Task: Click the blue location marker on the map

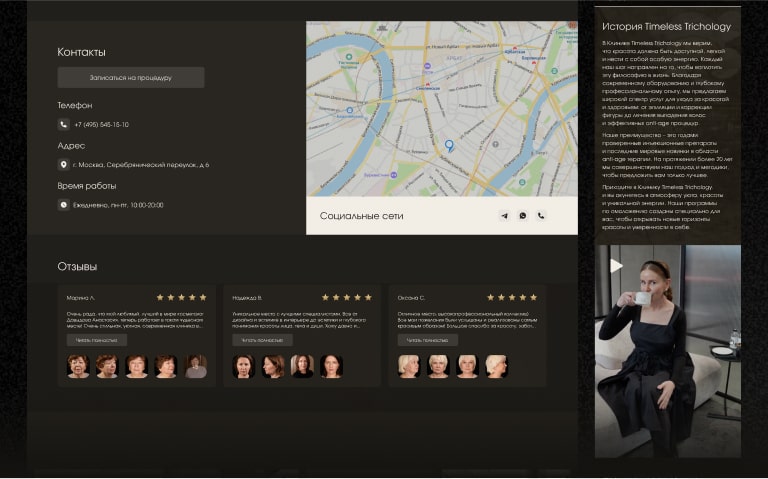Action: coord(449,145)
